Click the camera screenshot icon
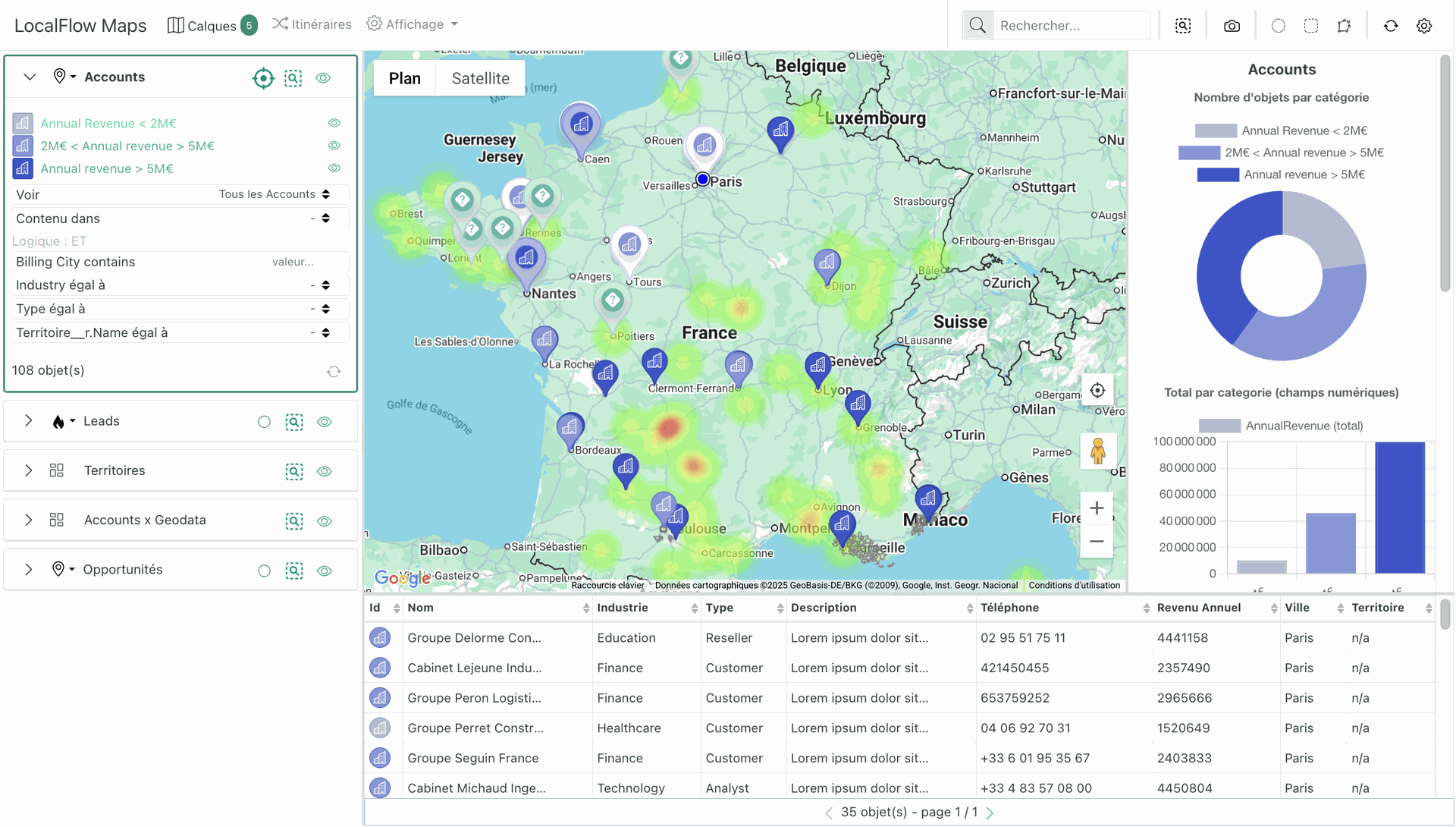 click(x=1232, y=26)
